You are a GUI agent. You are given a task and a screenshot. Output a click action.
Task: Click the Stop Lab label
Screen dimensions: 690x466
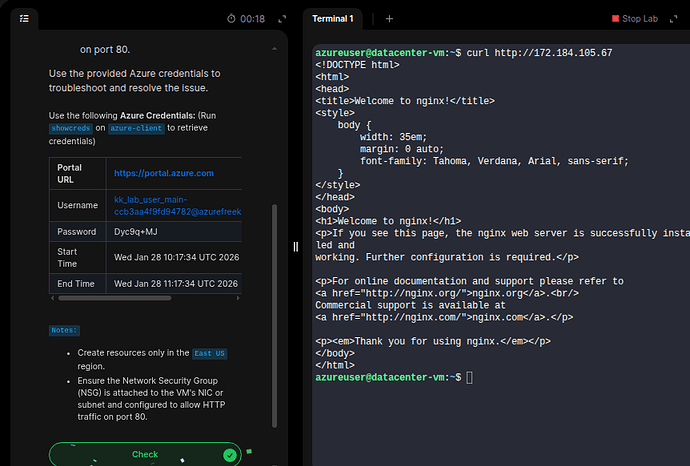(x=641, y=19)
